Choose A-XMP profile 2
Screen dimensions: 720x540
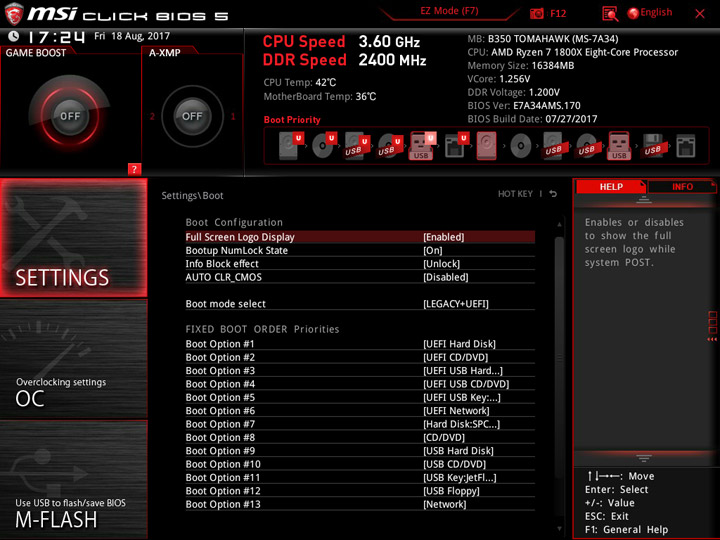coord(152,116)
